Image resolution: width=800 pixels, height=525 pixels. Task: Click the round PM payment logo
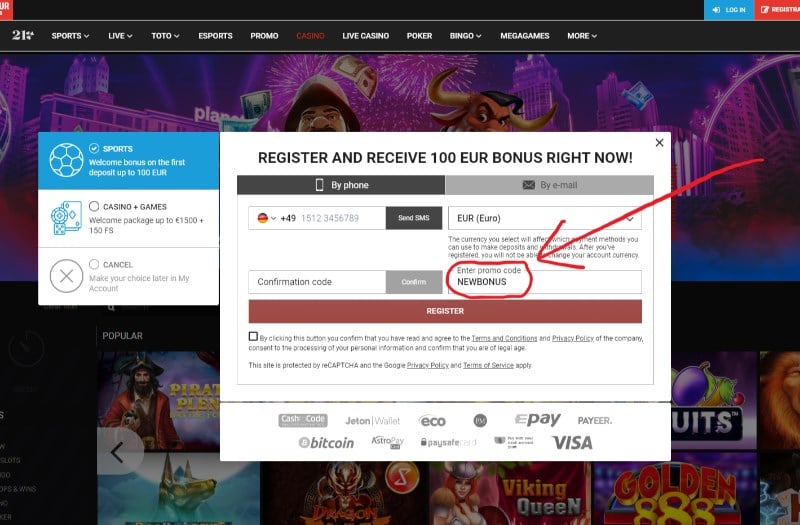coord(480,420)
